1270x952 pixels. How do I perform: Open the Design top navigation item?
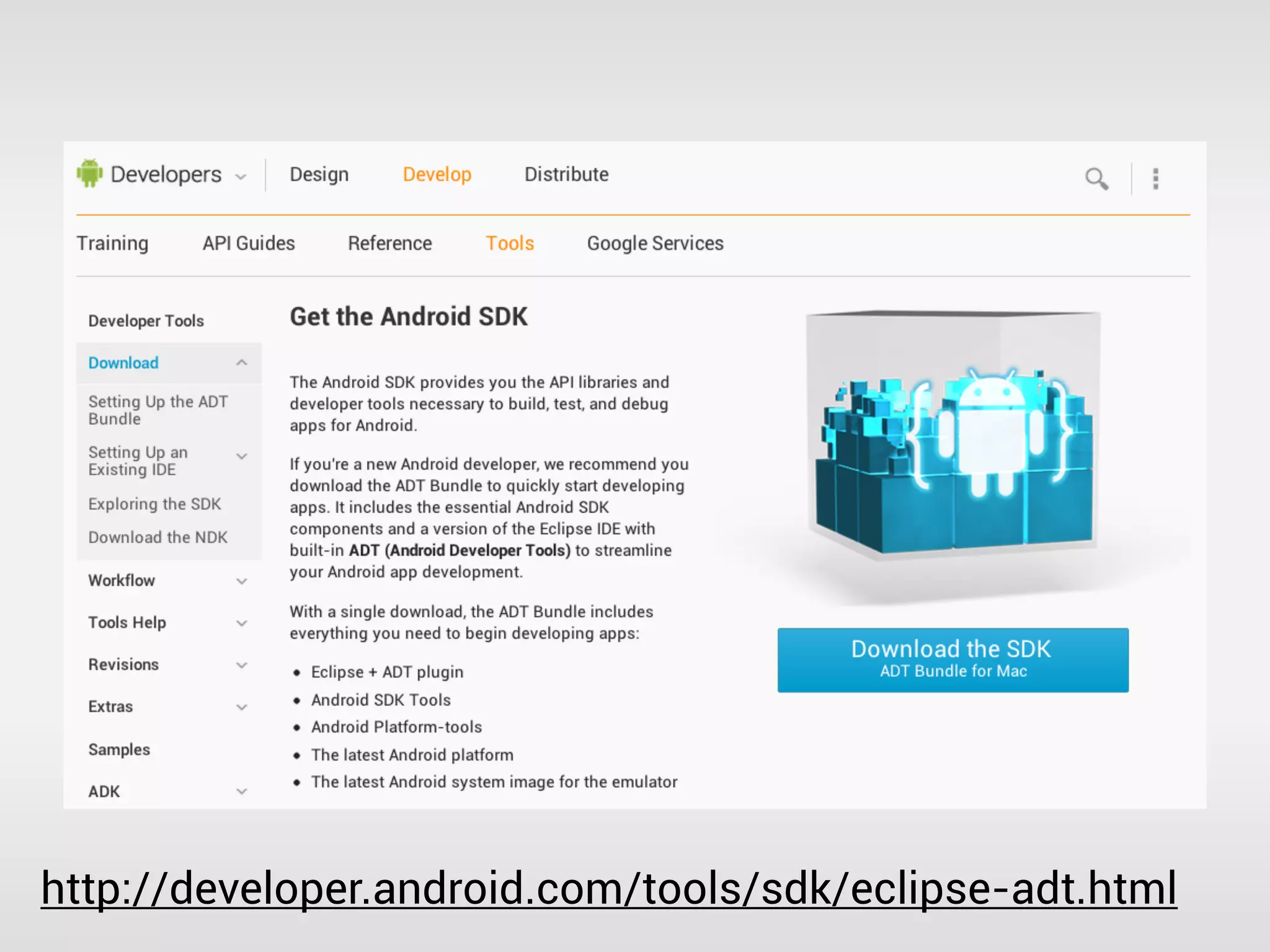[x=319, y=175]
